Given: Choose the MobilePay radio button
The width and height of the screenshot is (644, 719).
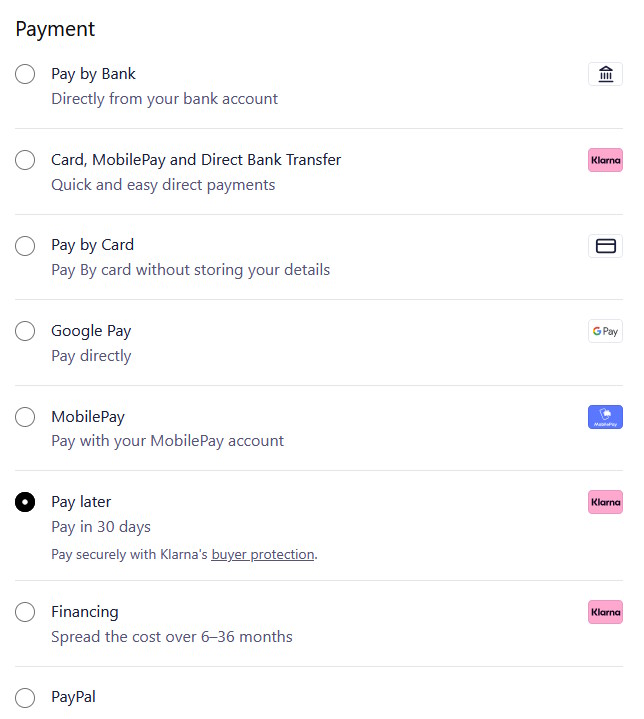Looking at the screenshot, I should (25, 417).
